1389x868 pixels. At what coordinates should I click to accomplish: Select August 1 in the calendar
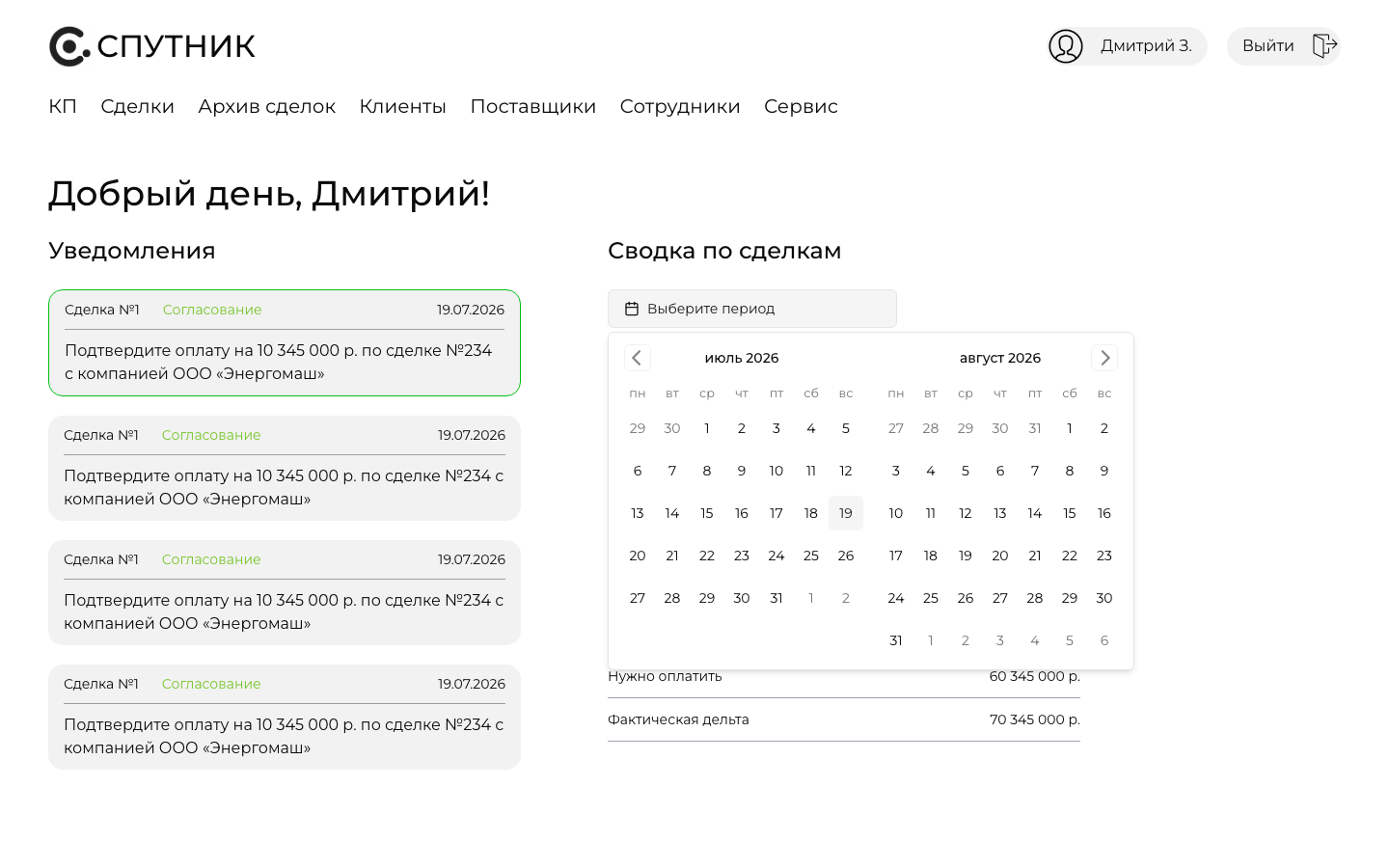click(1070, 428)
